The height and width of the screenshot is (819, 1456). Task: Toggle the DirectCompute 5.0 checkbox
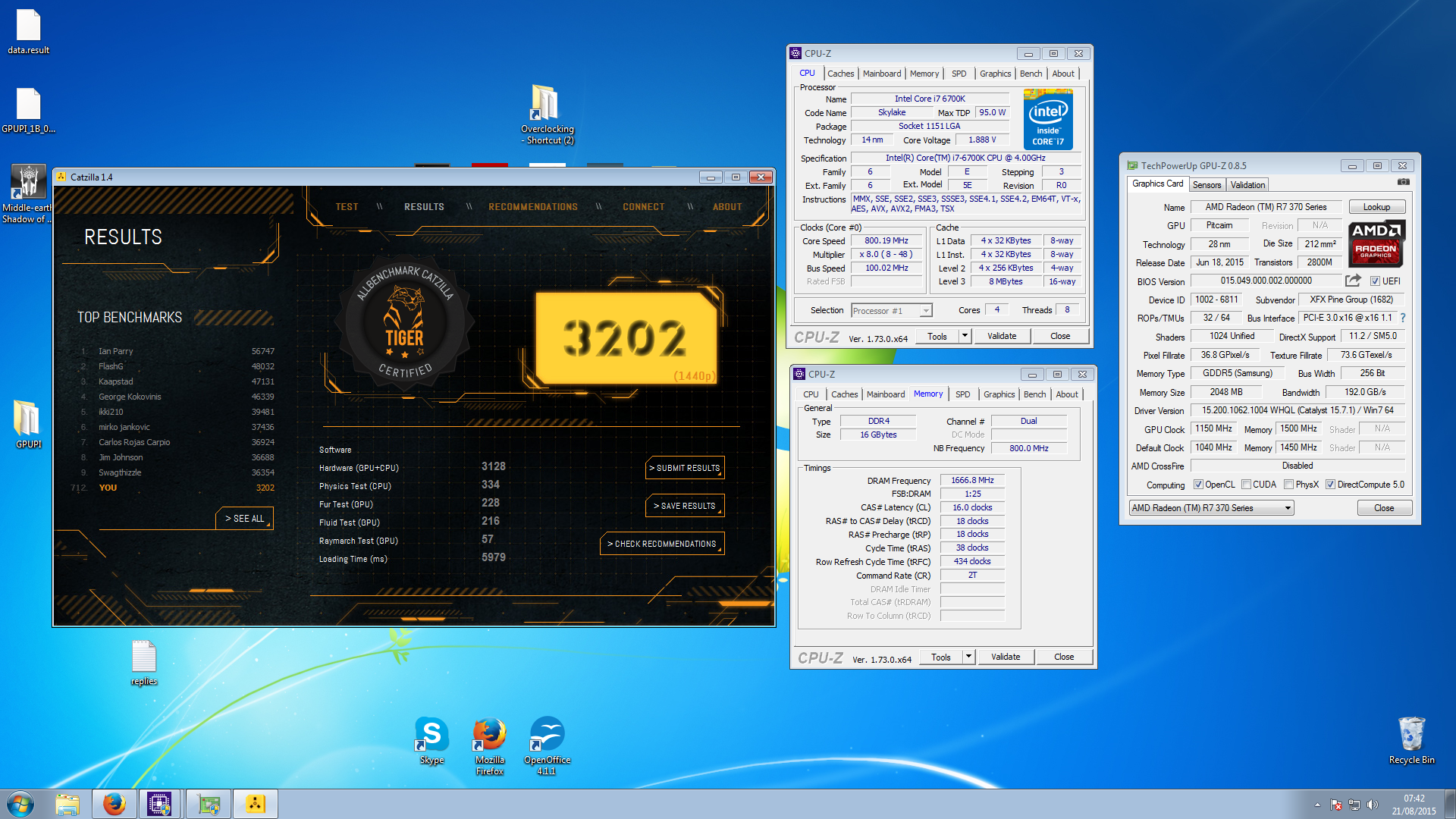tap(1330, 485)
